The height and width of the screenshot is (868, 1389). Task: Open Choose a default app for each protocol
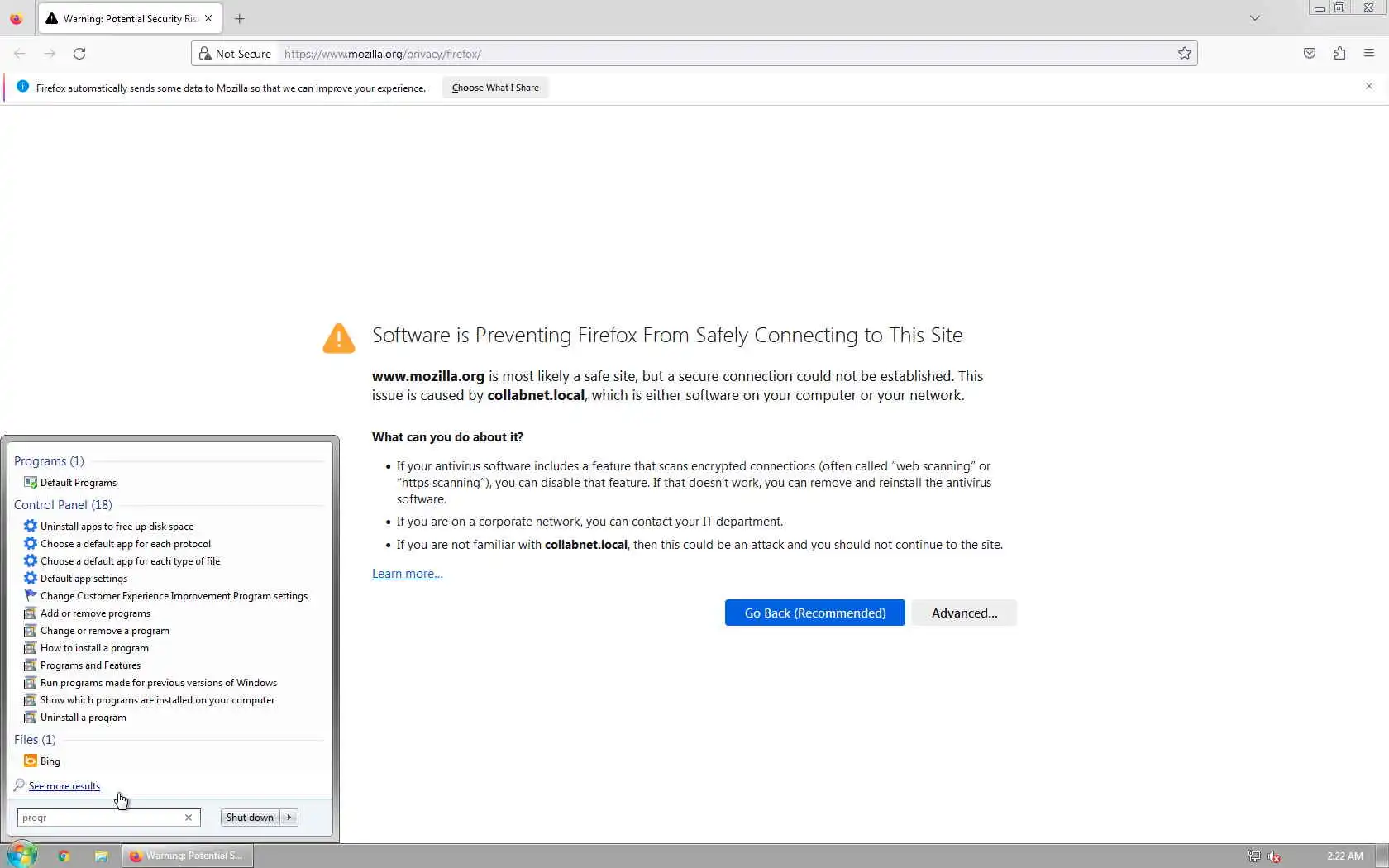(126, 544)
